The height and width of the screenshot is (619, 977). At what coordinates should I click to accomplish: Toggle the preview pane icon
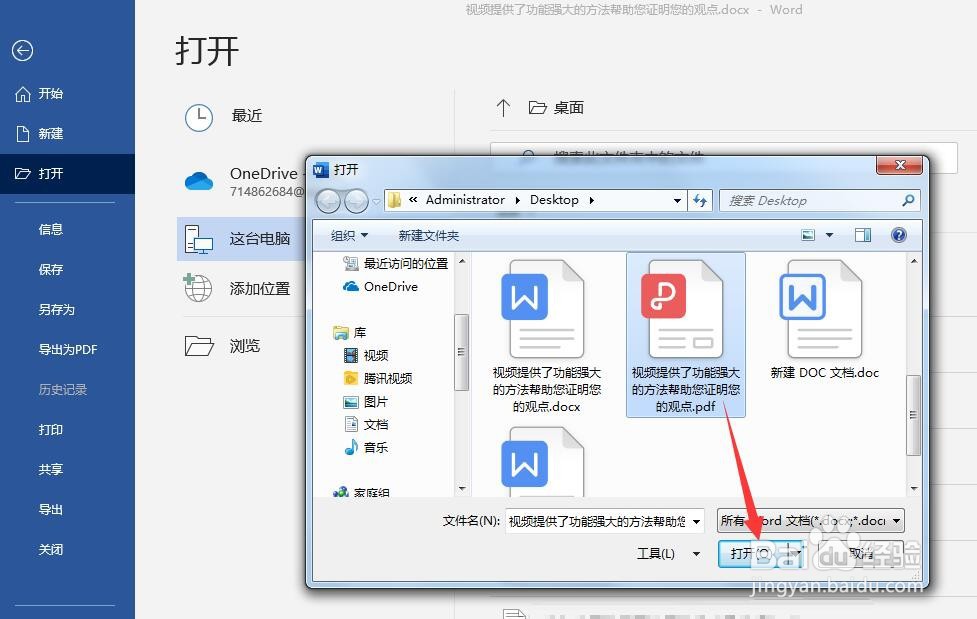(x=862, y=235)
